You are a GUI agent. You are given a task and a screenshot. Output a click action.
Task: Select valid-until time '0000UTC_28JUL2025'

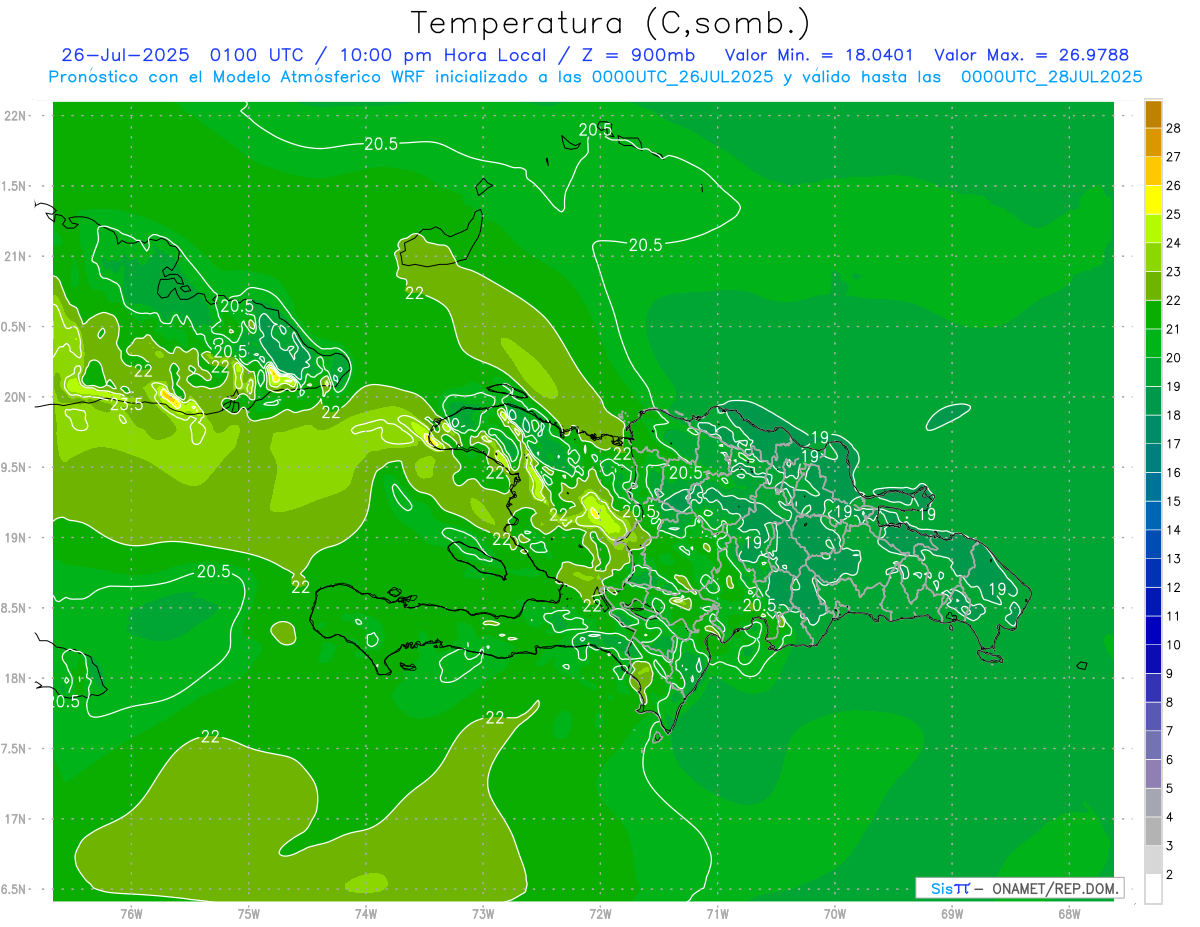click(1051, 77)
